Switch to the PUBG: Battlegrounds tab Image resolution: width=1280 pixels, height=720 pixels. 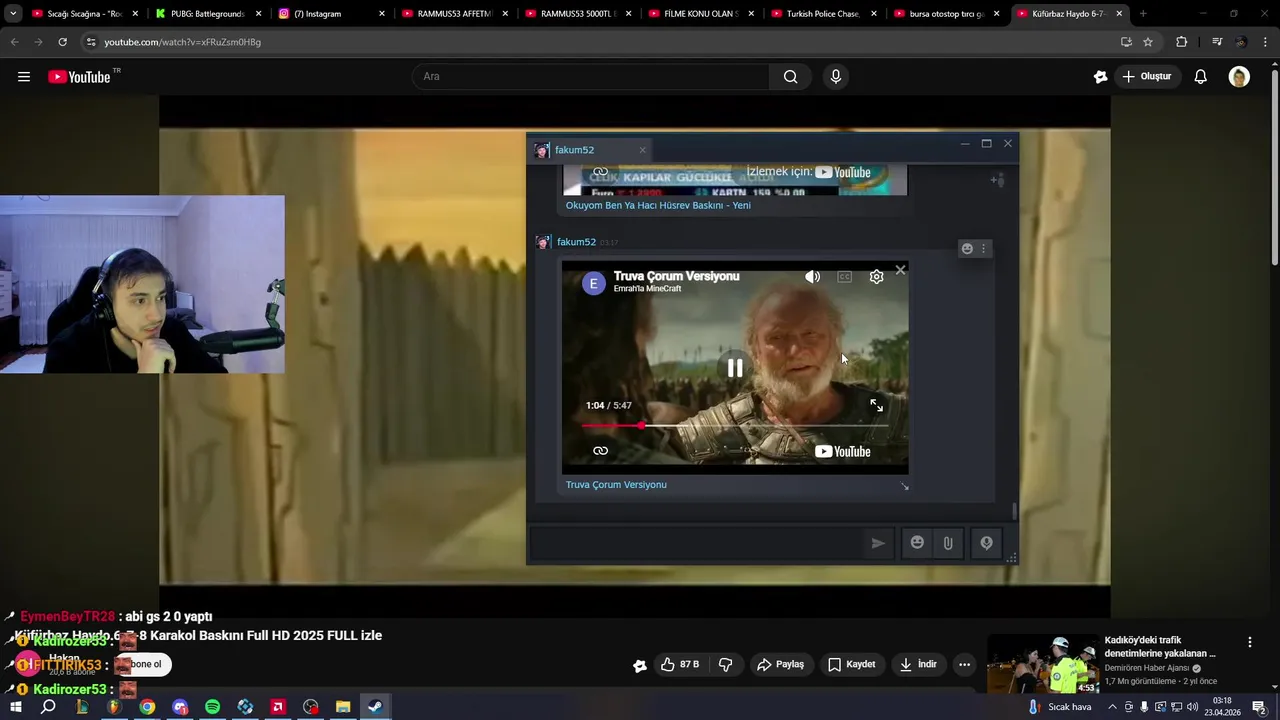point(208,14)
